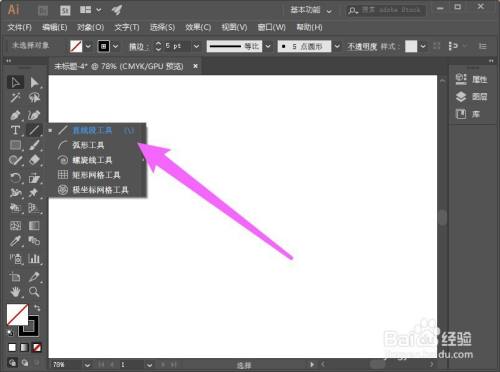Swap fill and stroke colors arrow
This screenshot has height=372, width=500.
pyautogui.click(x=37, y=308)
